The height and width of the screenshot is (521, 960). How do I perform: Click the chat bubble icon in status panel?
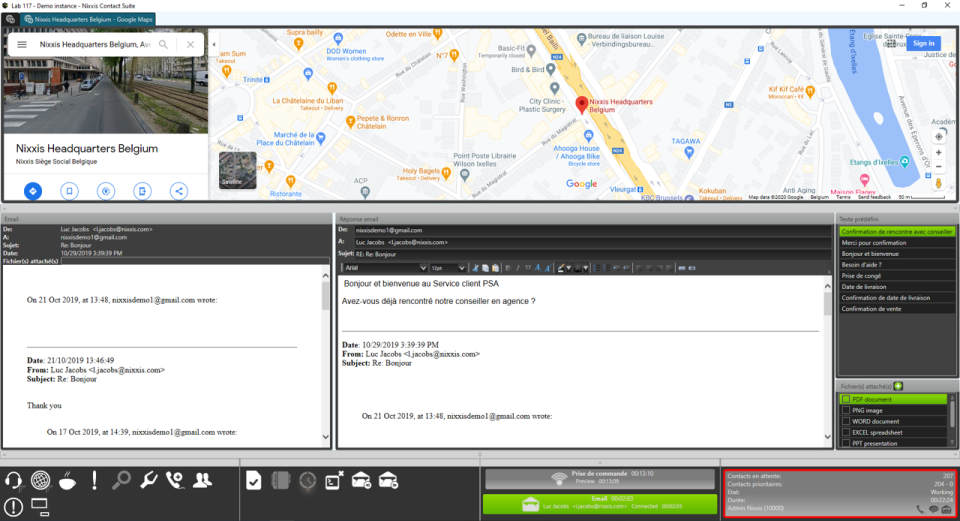click(x=934, y=509)
